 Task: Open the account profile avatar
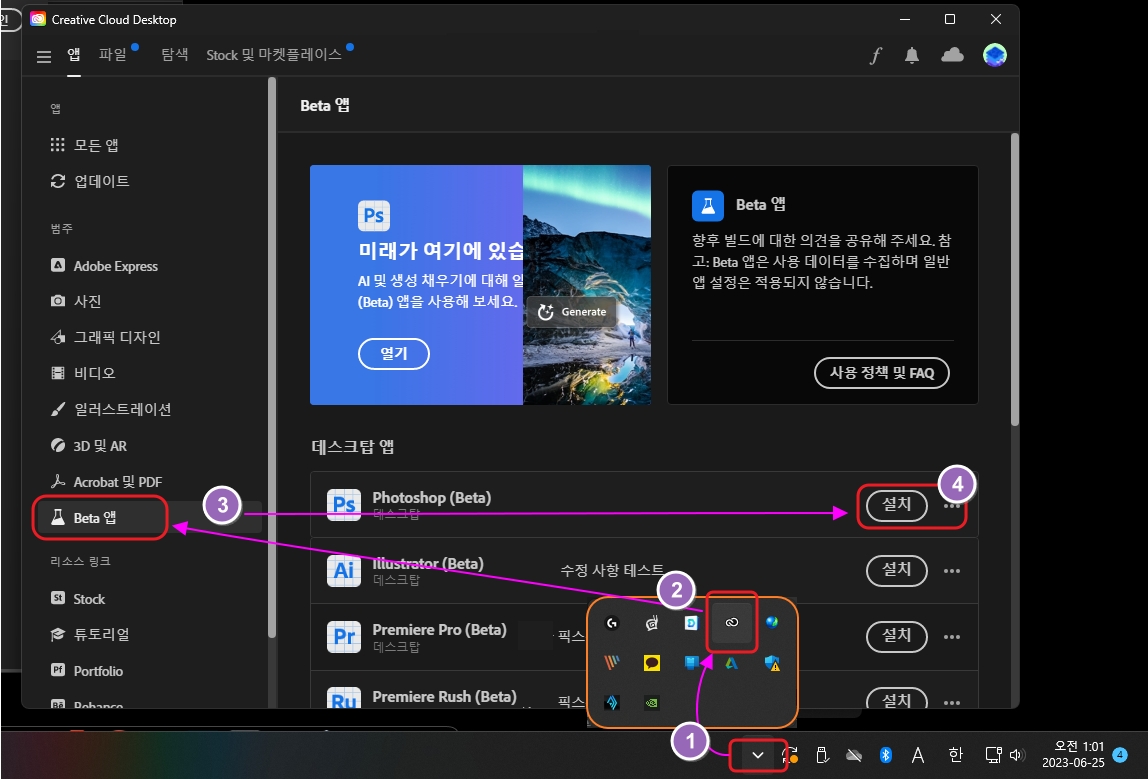point(994,55)
